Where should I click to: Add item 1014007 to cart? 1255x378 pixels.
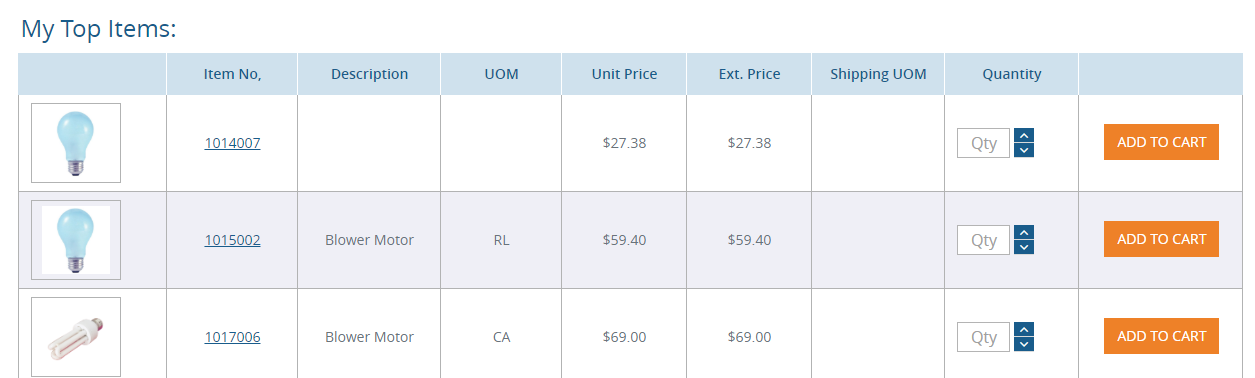(x=1161, y=142)
